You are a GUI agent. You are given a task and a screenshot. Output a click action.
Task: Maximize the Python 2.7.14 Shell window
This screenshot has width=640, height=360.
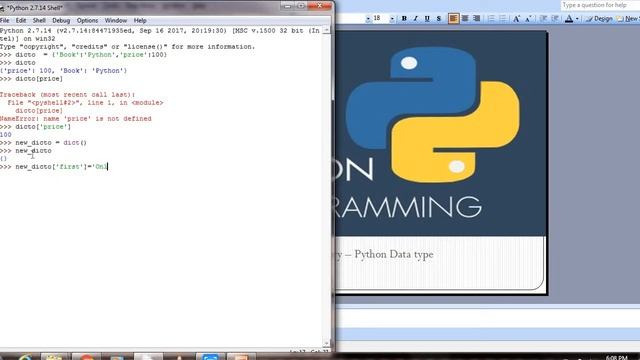click(x=301, y=6)
